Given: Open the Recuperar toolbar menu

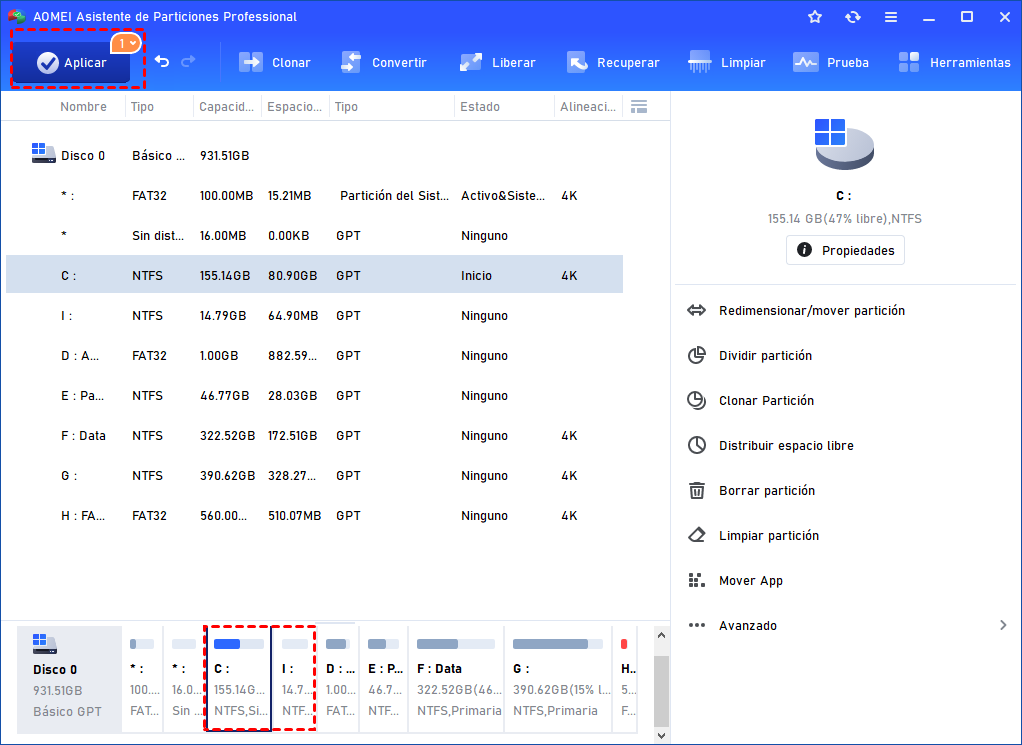Looking at the screenshot, I should (613, 63).
